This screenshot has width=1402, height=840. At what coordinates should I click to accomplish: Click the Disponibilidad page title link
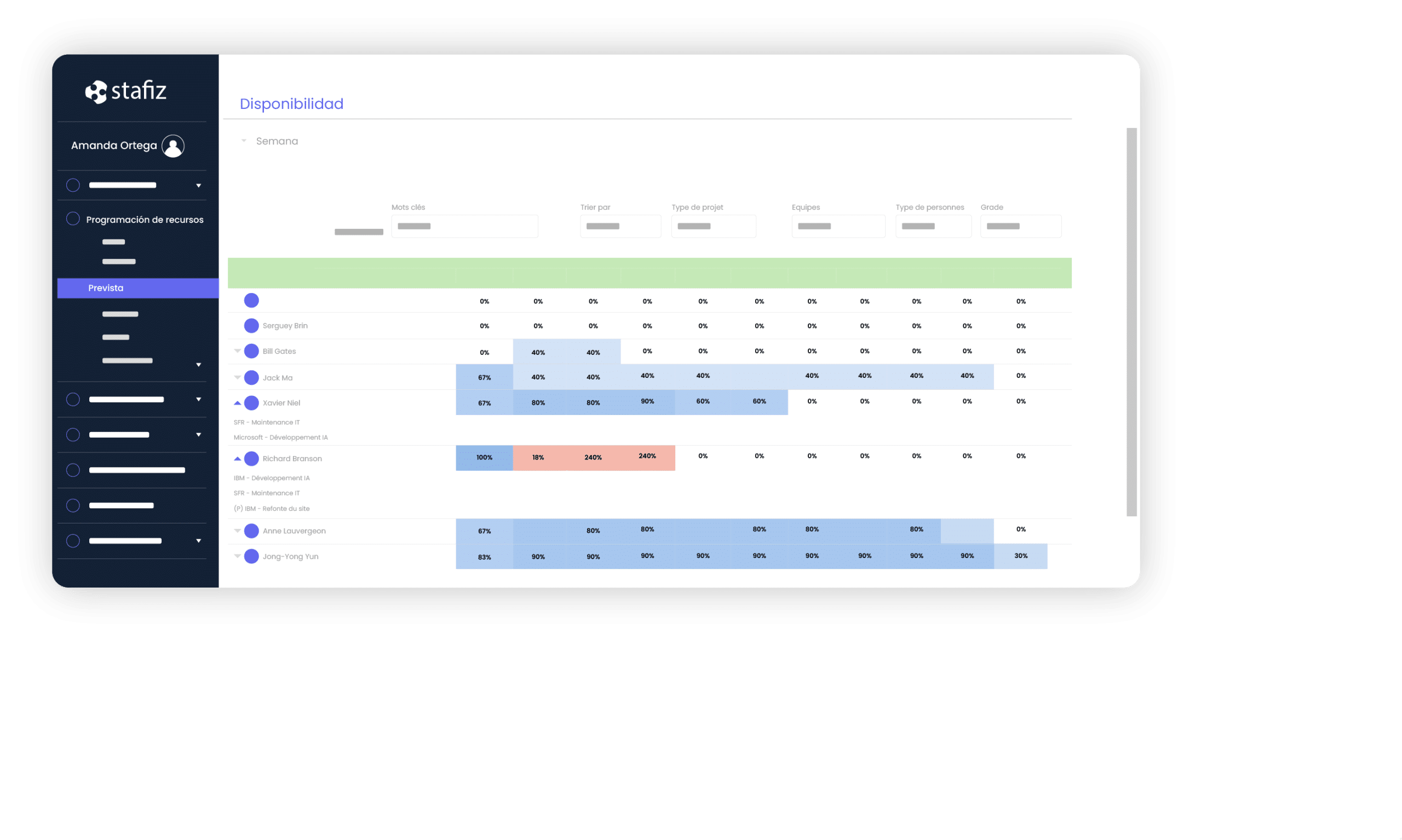290,103
